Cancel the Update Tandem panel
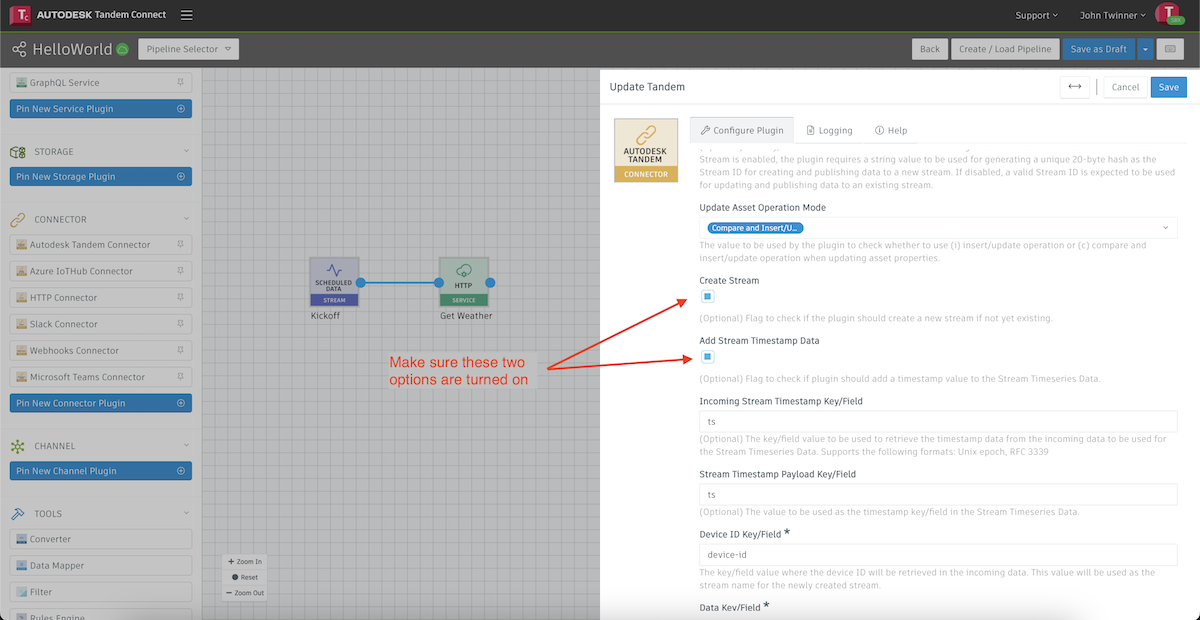This screenshot has width=1200, height=620. [1125, 87]
